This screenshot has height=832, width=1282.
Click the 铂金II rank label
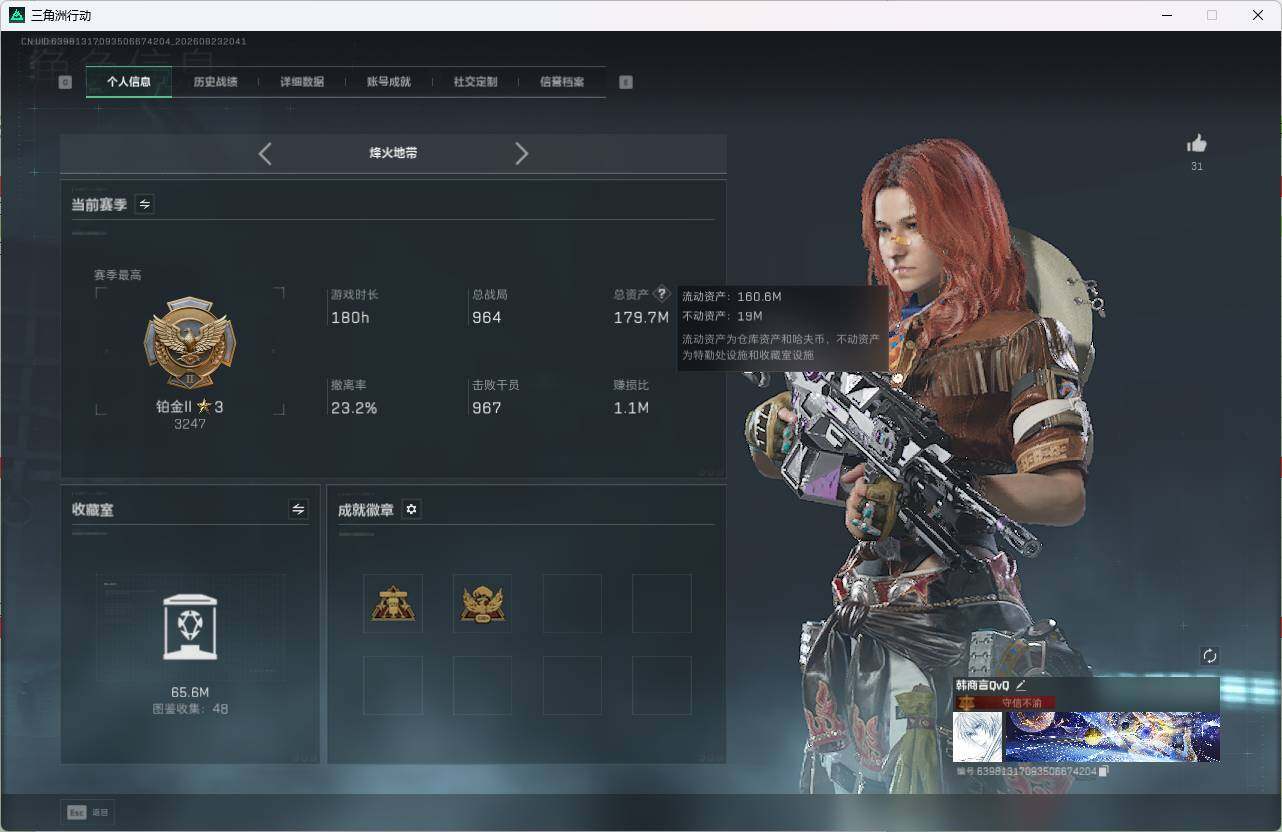[x=173, y=406]
